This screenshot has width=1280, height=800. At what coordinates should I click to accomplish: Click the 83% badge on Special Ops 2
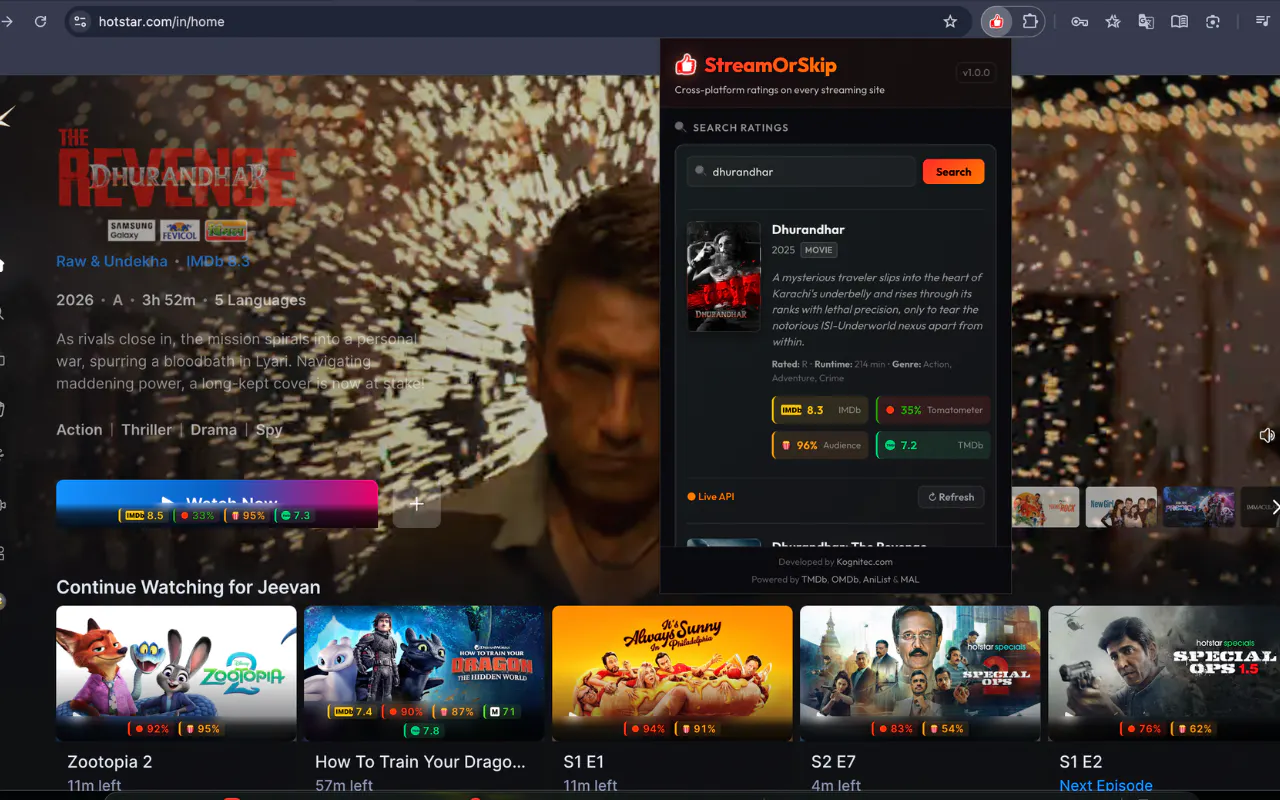895,729
